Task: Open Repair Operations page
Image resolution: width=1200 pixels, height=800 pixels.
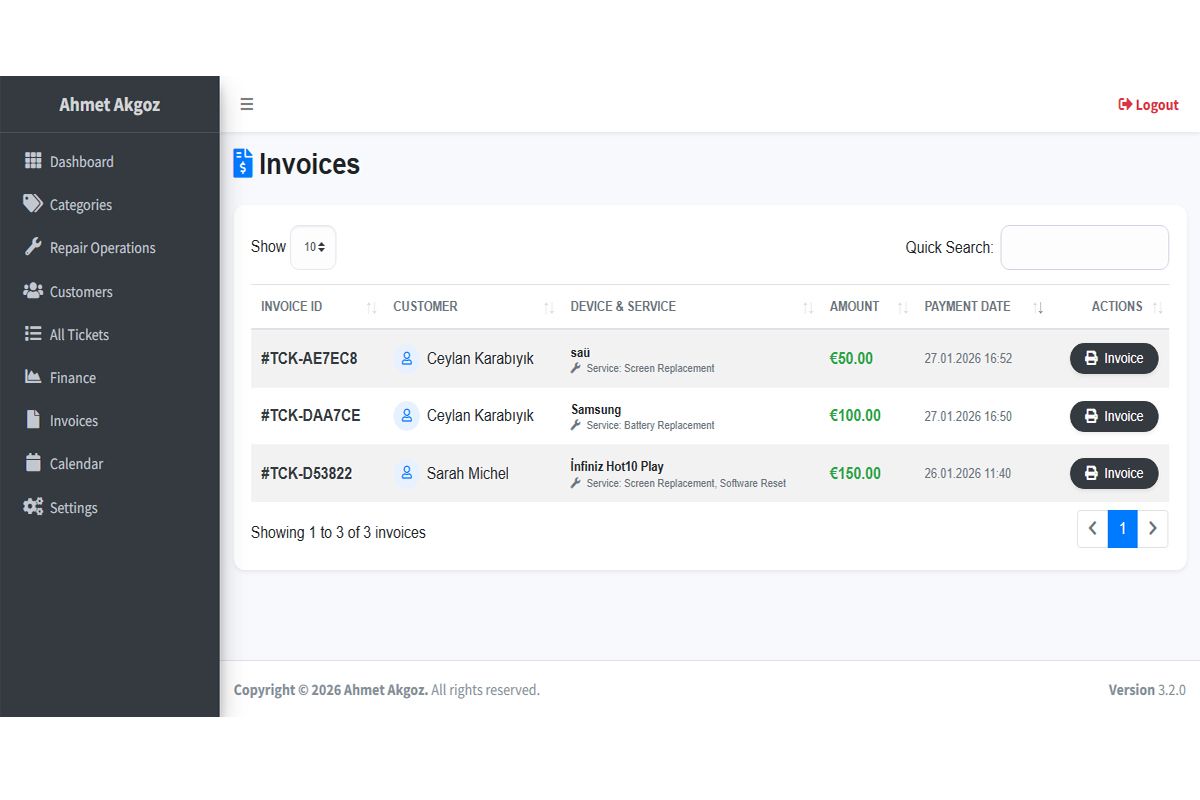Action: tap(110, 247)
